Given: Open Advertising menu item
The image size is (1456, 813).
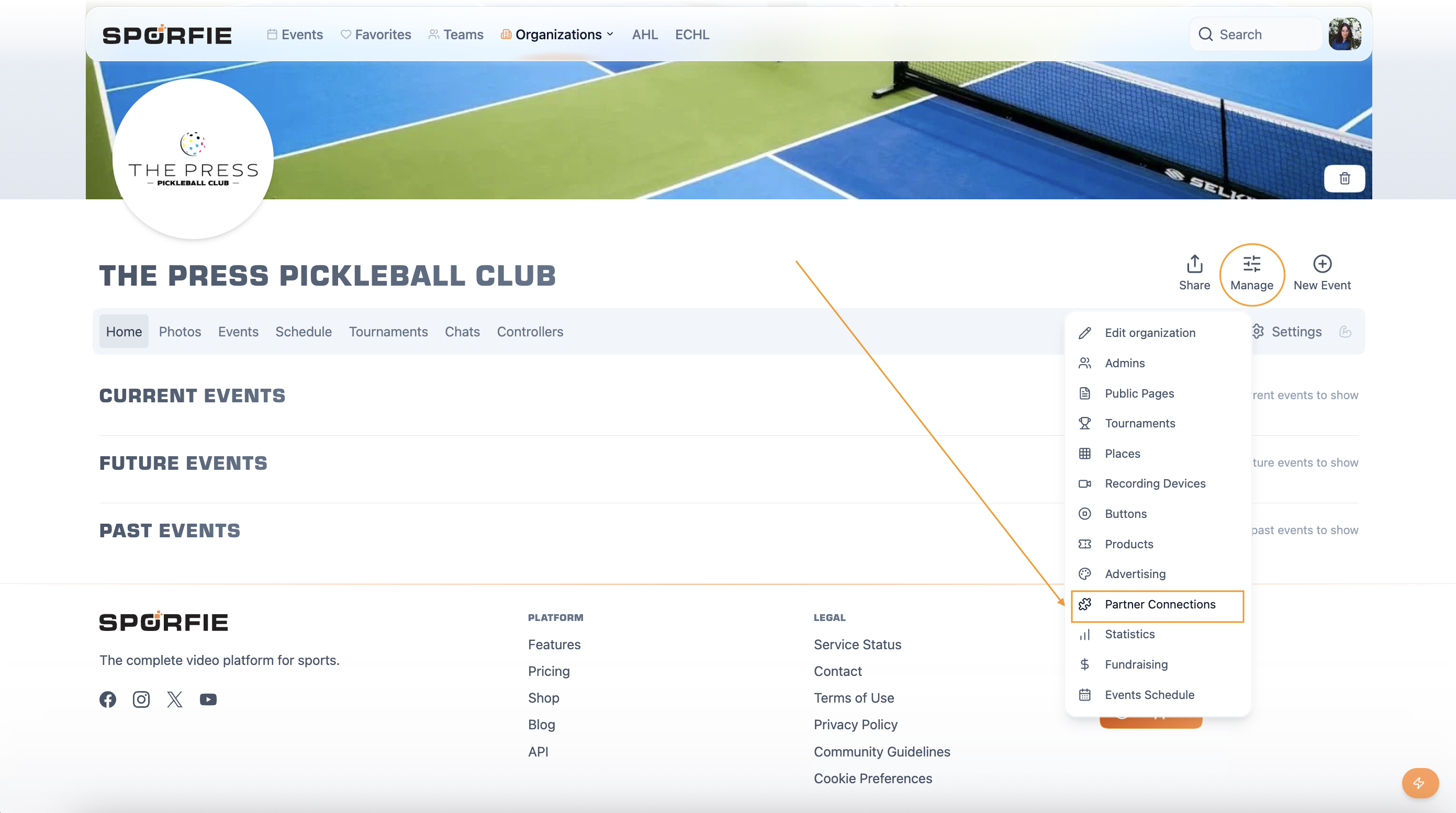Looking at the screenshot, I should (x=1158, y=574).
